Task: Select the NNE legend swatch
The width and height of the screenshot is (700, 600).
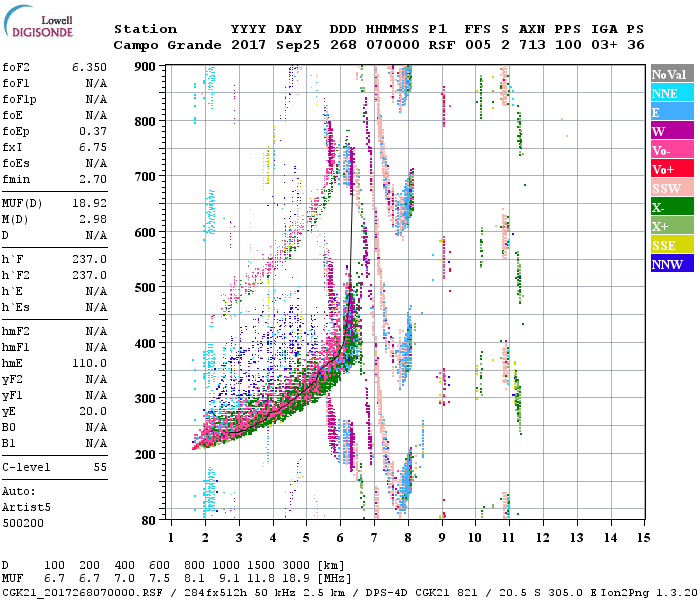Action: pos(672,93)
